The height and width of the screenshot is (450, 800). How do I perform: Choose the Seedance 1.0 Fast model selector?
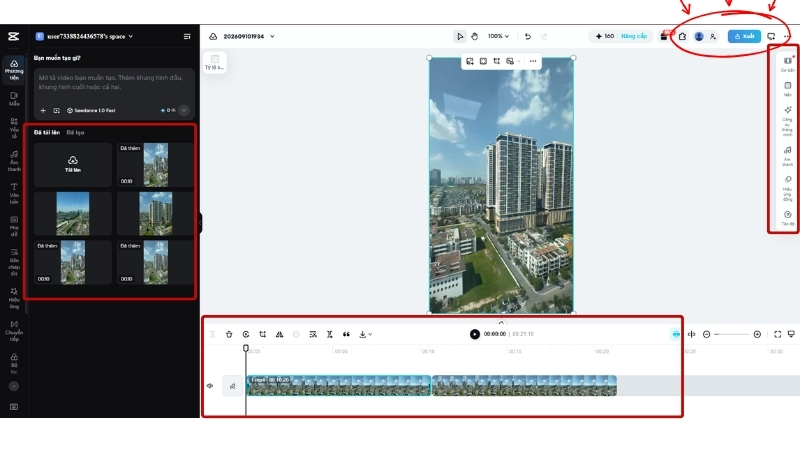91,110
